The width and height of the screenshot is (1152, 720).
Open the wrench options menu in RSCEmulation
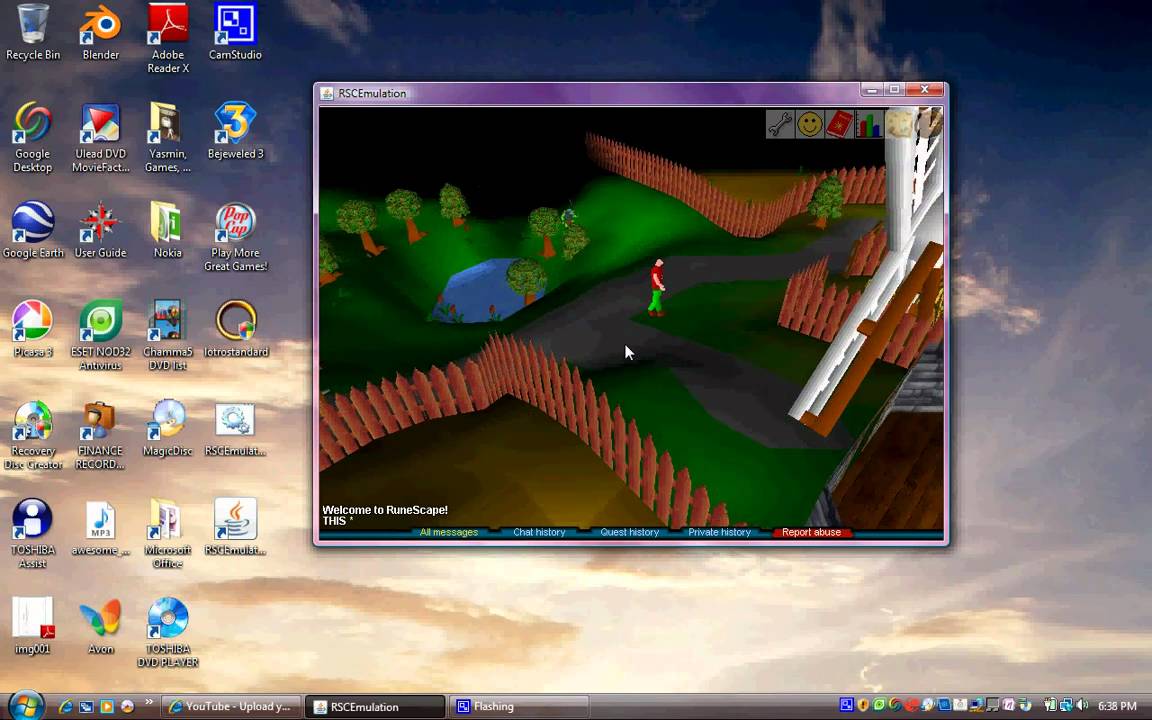[780, 124]
